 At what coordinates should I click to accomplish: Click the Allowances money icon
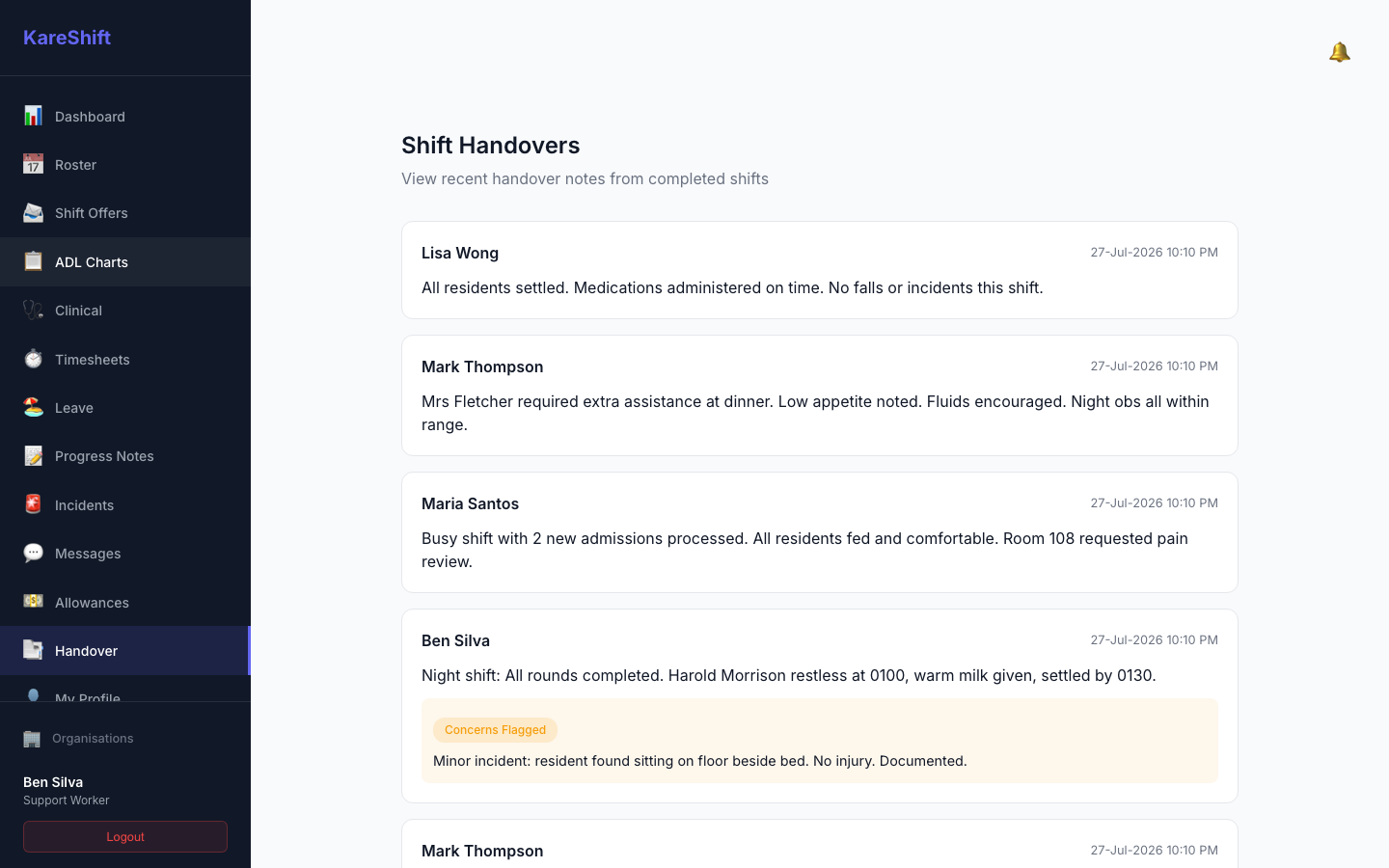(x=33, y=602)
